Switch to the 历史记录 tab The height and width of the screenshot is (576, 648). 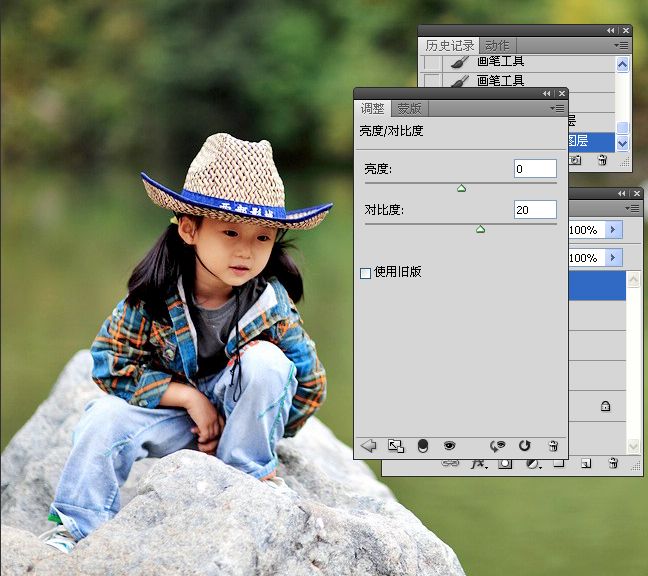coord(449,45)
